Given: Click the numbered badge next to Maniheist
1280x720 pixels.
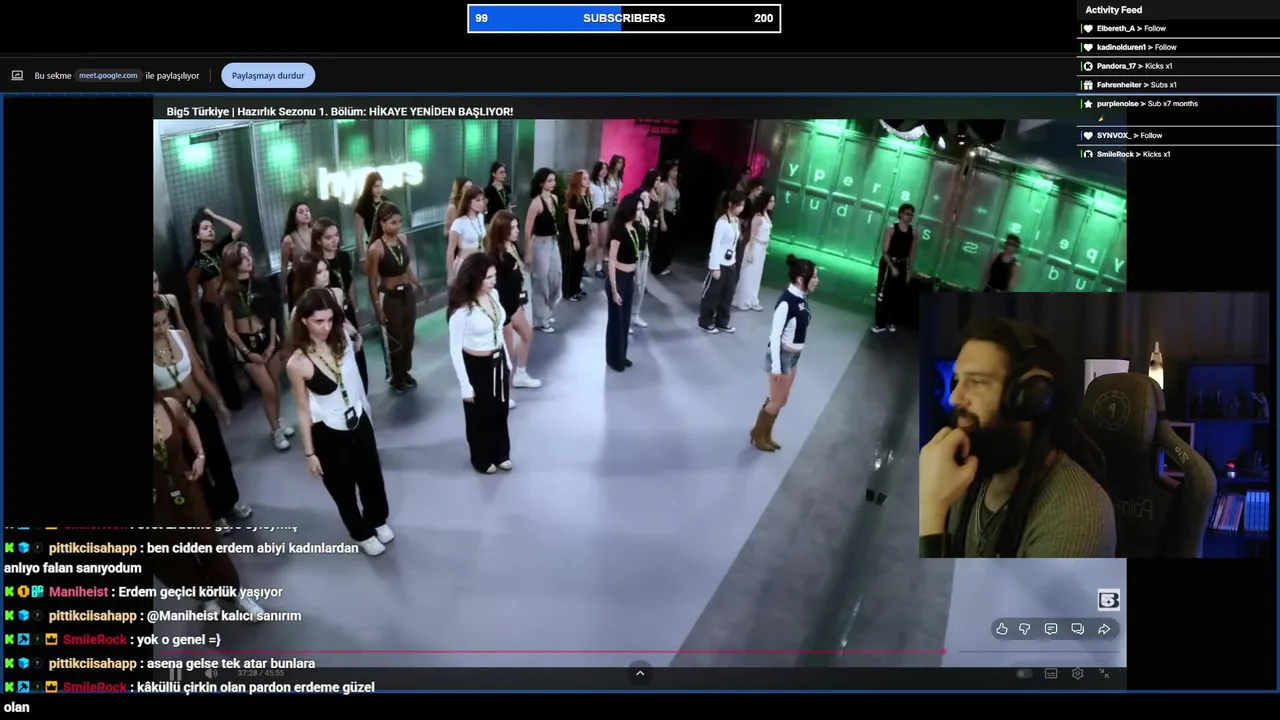Looking at the screenshot, I should [x=23, y=592].
